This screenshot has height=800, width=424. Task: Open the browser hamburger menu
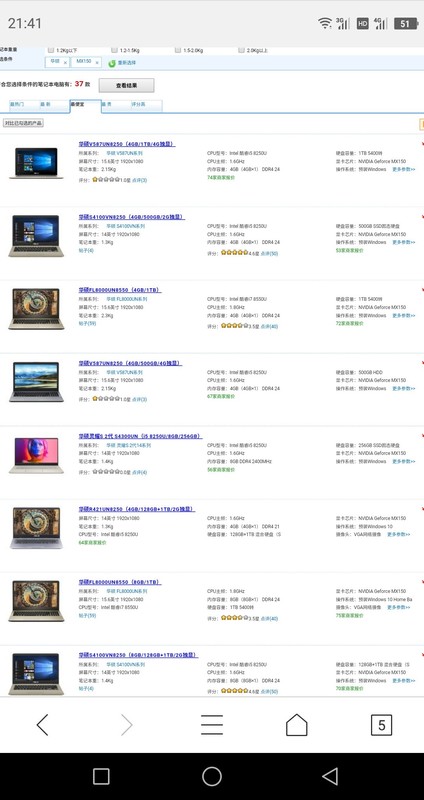pyautogui.click(x=212, y=724)
